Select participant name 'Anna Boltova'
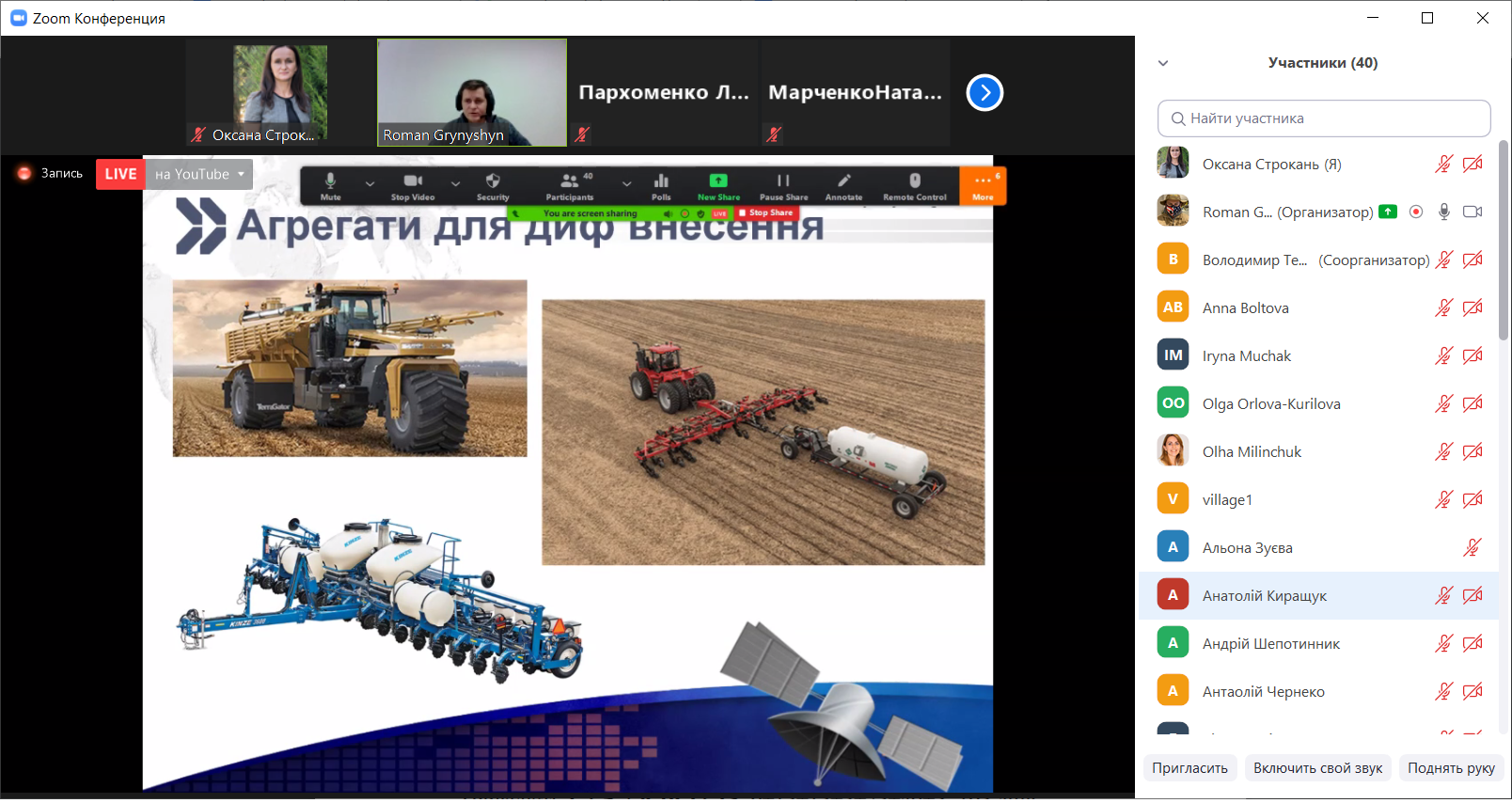 tap(1246, 308)
